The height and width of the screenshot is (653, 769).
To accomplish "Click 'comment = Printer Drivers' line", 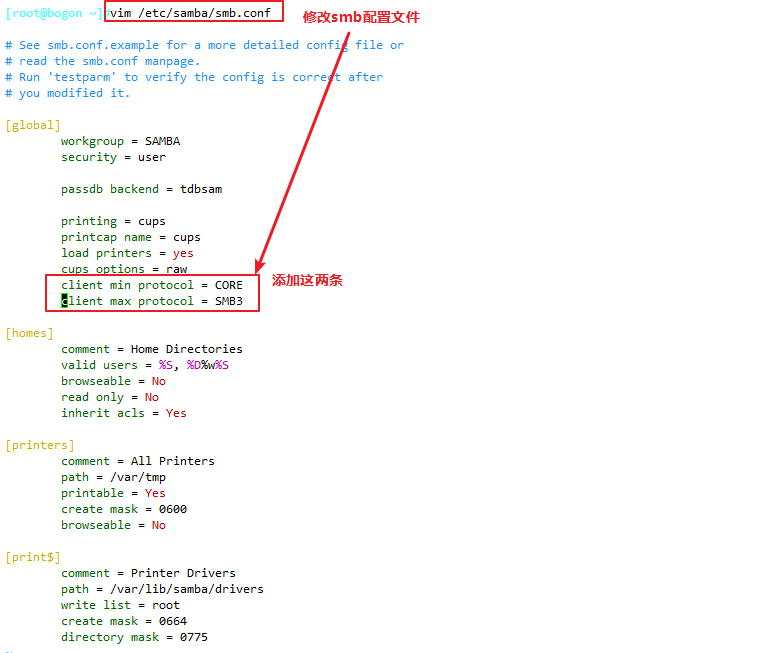I will (x=149, y=573).
